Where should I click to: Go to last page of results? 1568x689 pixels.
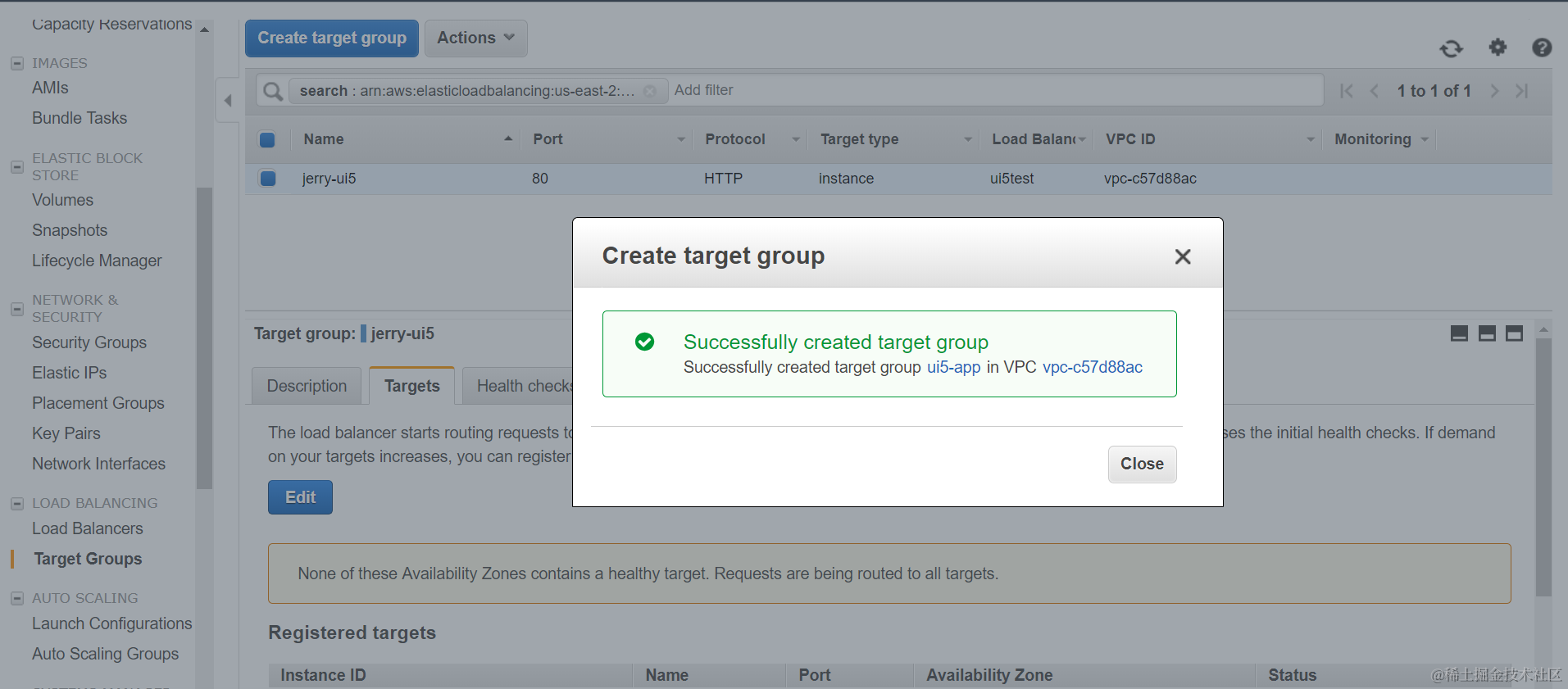click(x=1522, y=91)
